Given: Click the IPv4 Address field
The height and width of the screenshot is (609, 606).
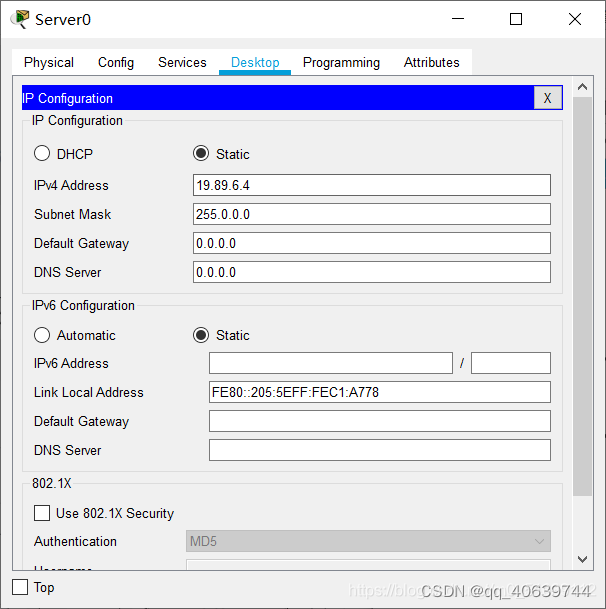Looking at the screenshot, I should [372, 185].
